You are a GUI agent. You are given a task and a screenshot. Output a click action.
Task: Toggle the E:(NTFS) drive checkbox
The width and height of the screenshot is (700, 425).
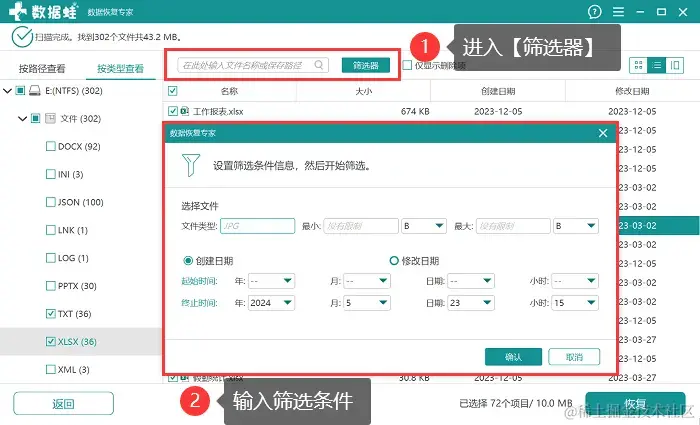20,91
